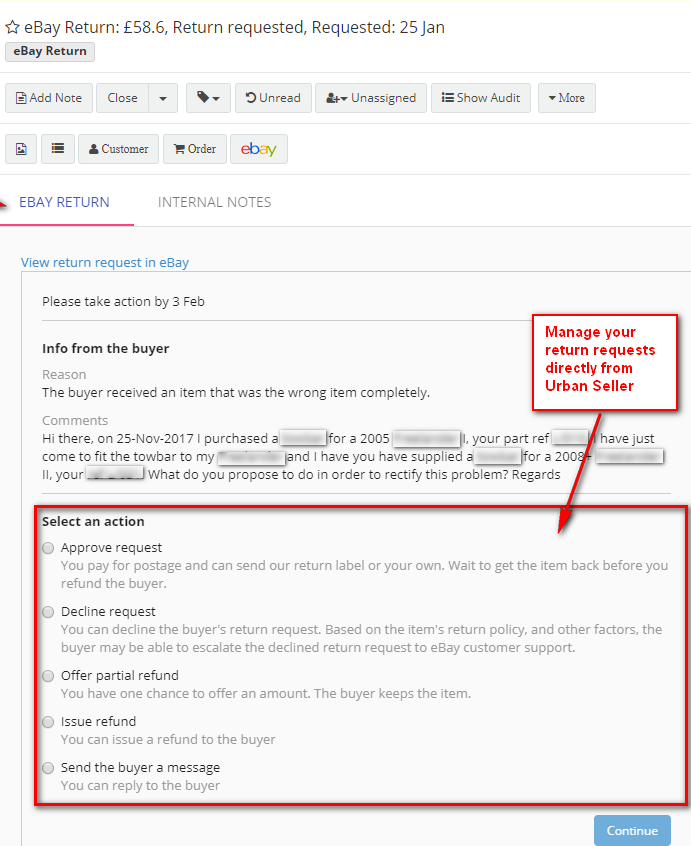
Task: Switch to the Internal Notes tab
Action: pos(214,202)
